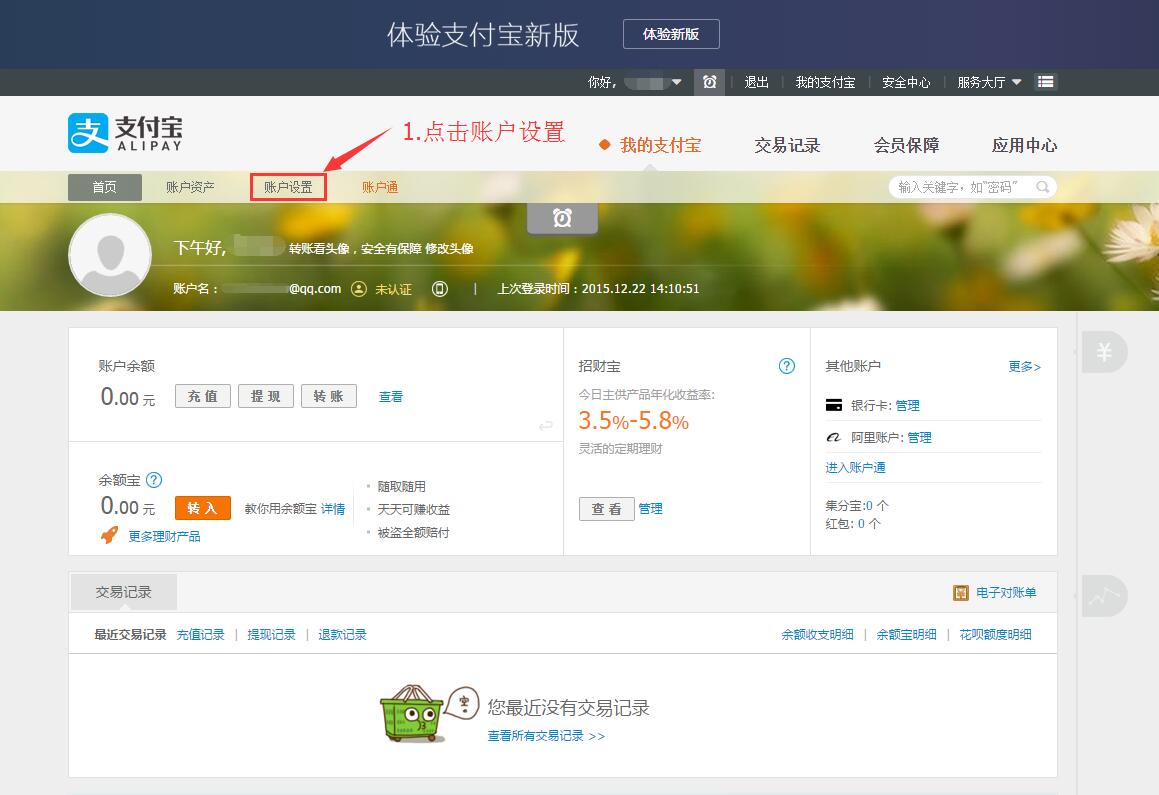Click 管理 link for 阿里账户
1159x795 pixels.
[920, 437]
